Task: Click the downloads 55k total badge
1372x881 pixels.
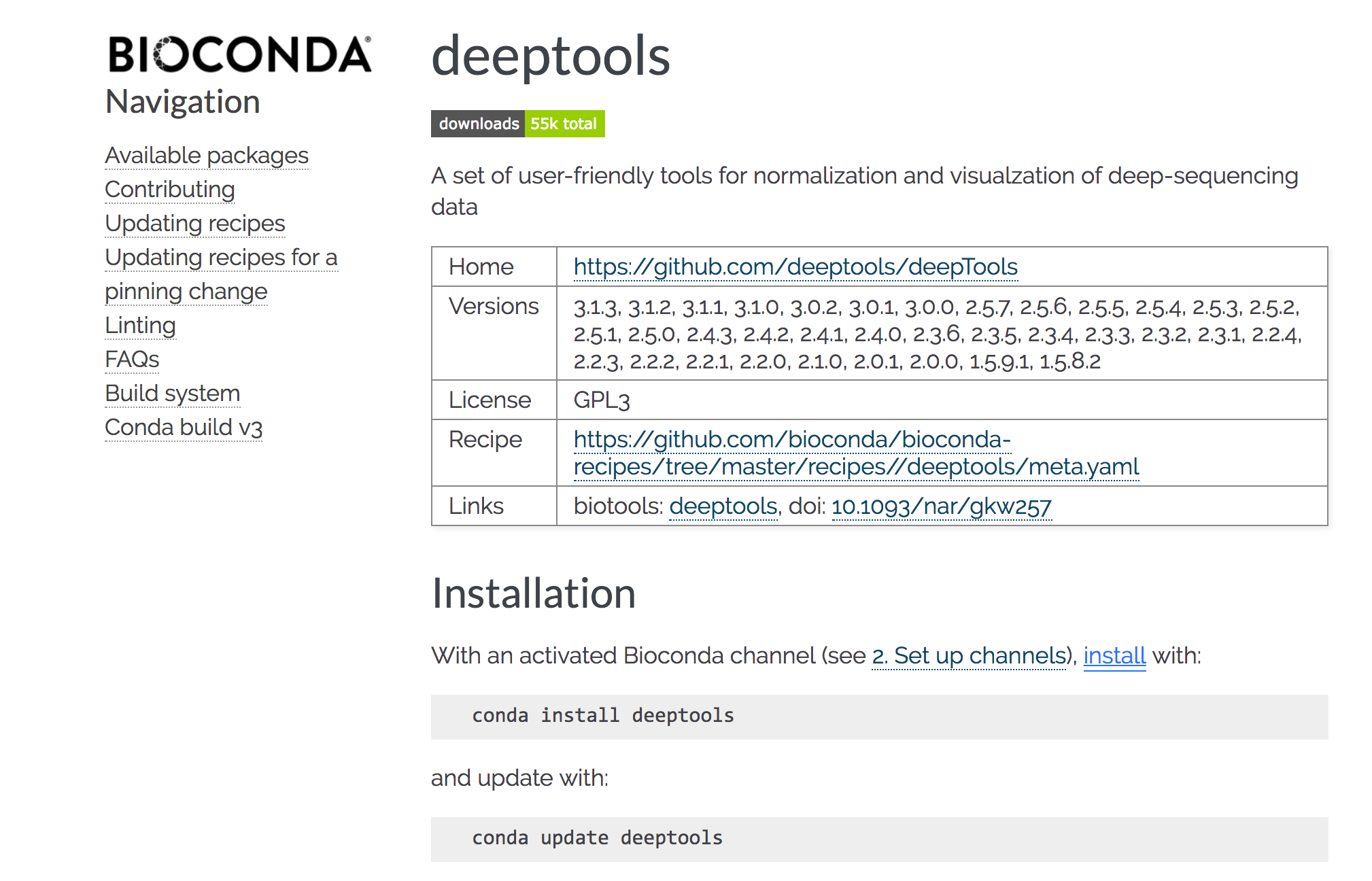Action: pos(518,124)
